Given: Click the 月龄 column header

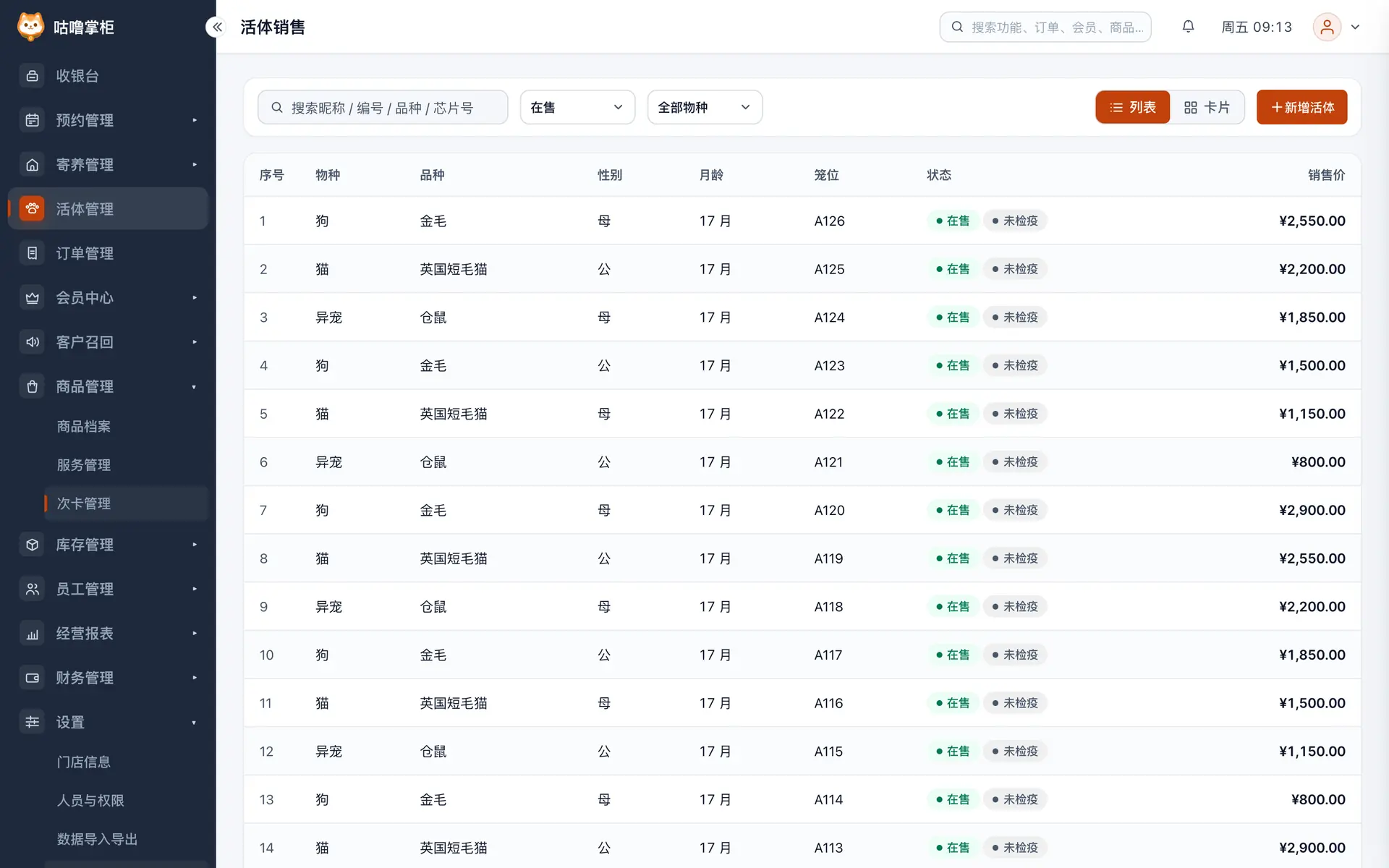Looking at the screenshot, I should click(x=711, y=175).
